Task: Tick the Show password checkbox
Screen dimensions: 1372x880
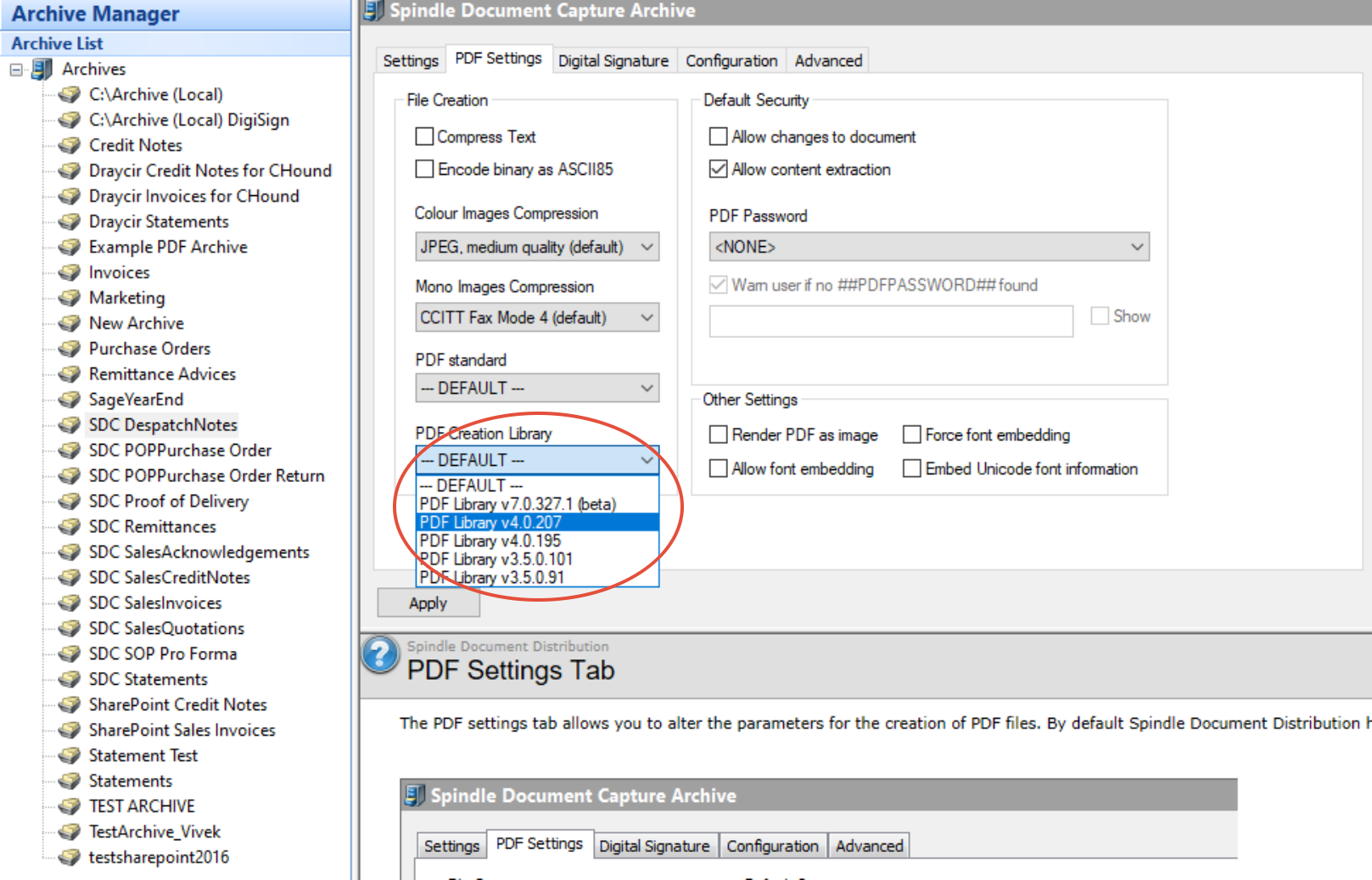Action: pos(1100,316)
